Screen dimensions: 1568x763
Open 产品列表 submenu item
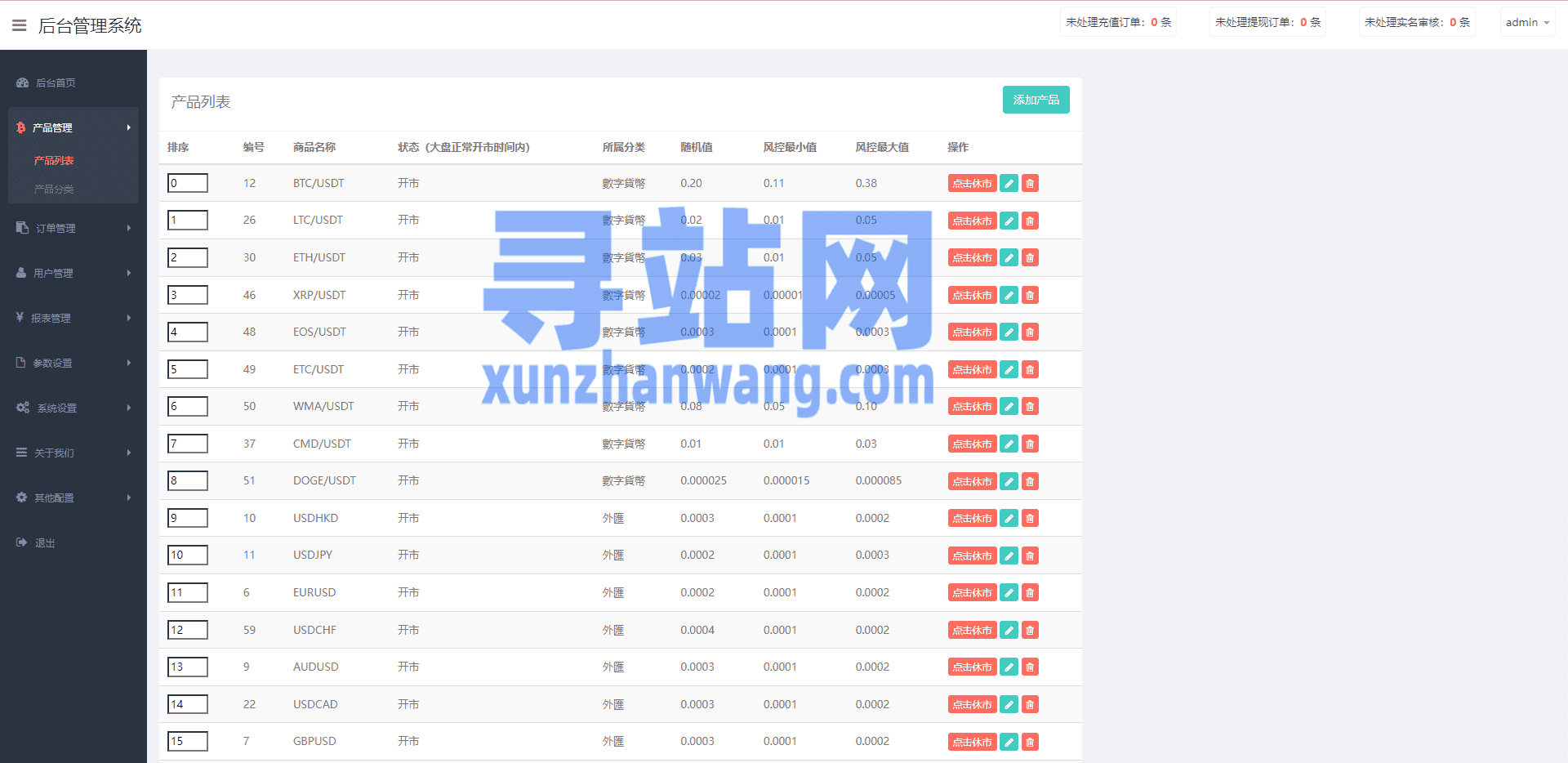pyautogui.click(x=54, y=161)
